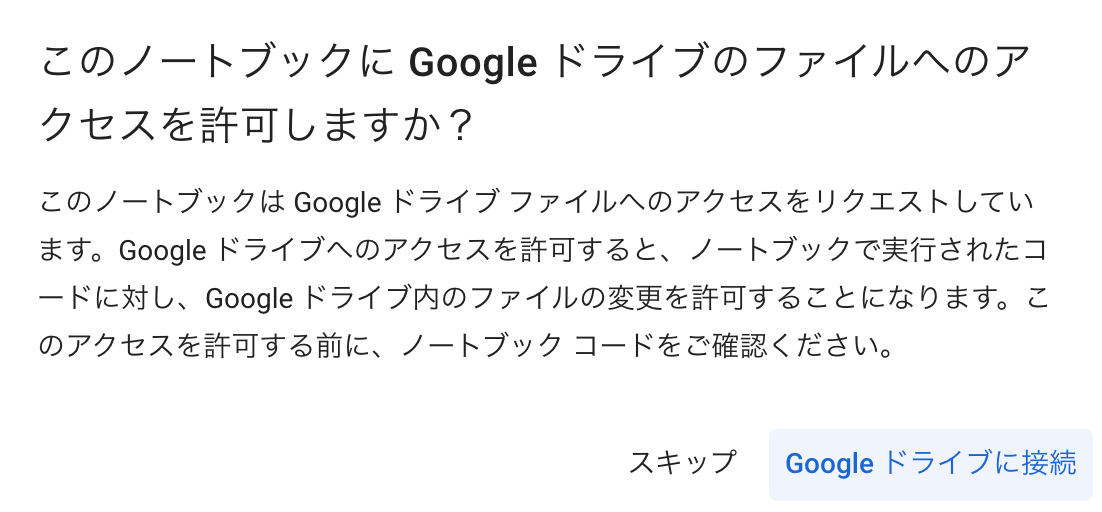Click the スキップ button
1102x512 pixels.
click(x=682, y=463)
